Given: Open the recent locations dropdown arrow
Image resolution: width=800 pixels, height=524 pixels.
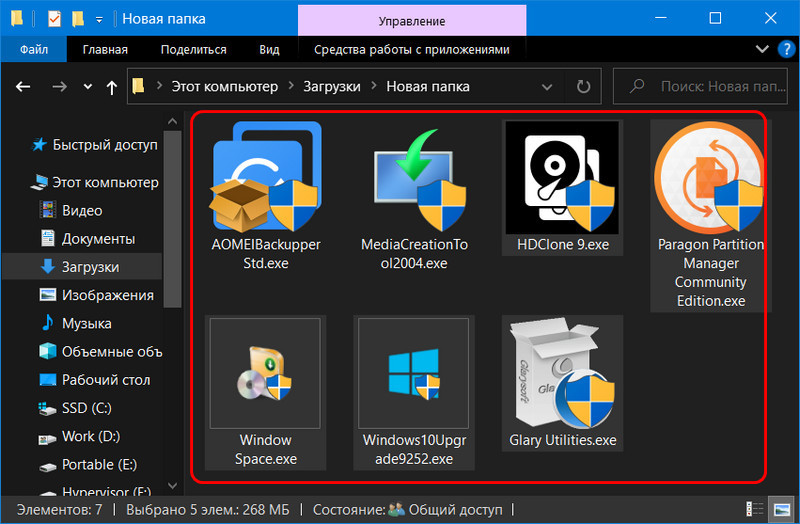Looking at the screenshot, I should click(88, 87).
